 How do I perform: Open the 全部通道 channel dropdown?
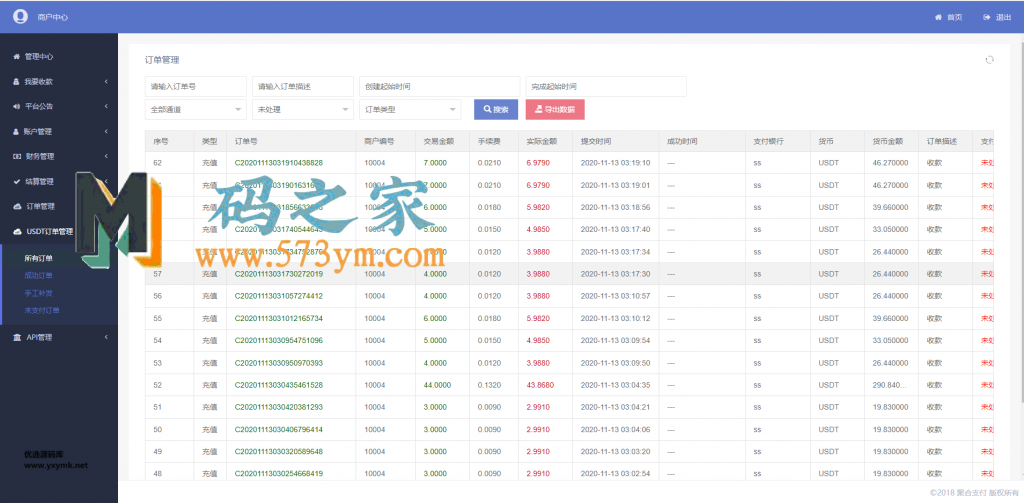[196, 110]
